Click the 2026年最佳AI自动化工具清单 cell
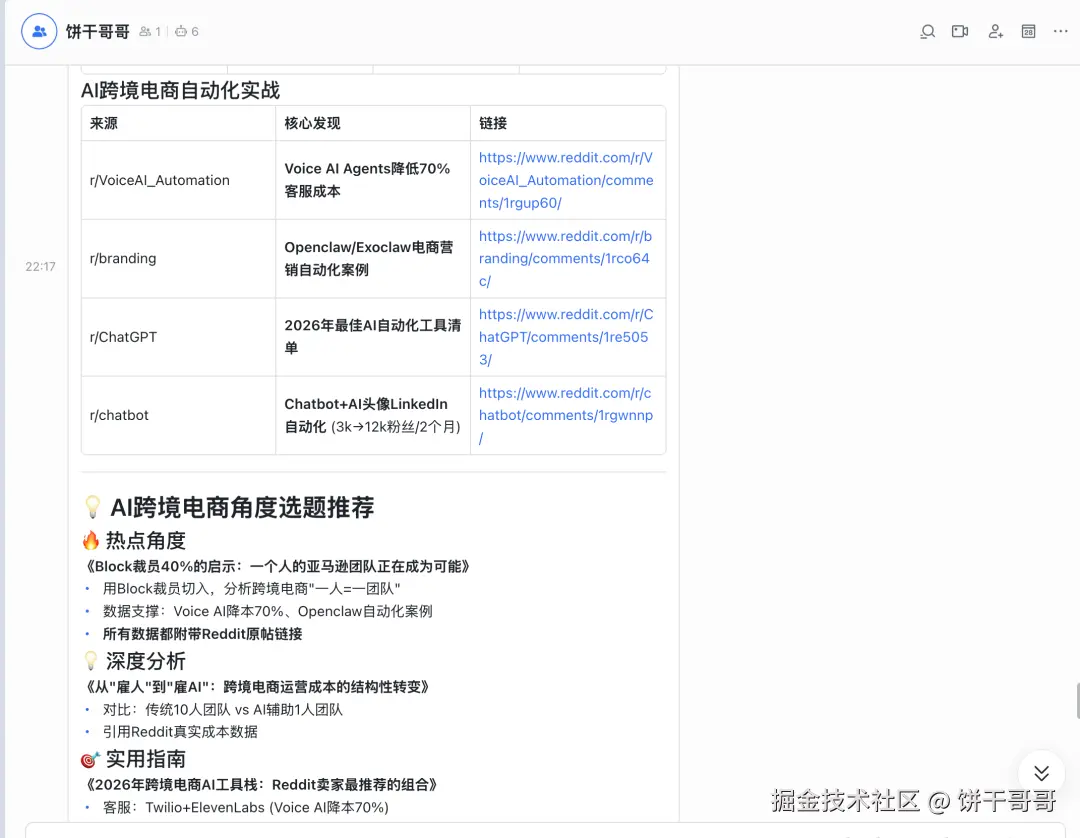This screenshot has height=838, width=1080. (373, 337)
